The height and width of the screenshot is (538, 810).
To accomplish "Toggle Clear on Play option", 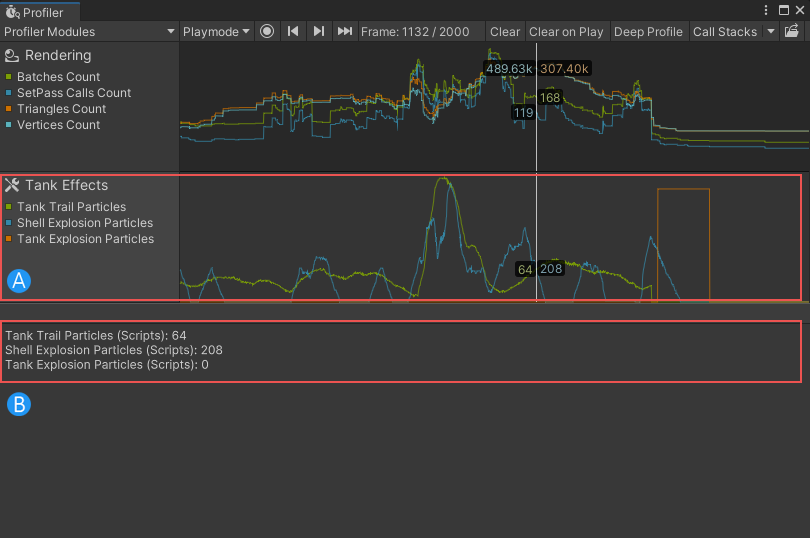I will pos(566,31).
